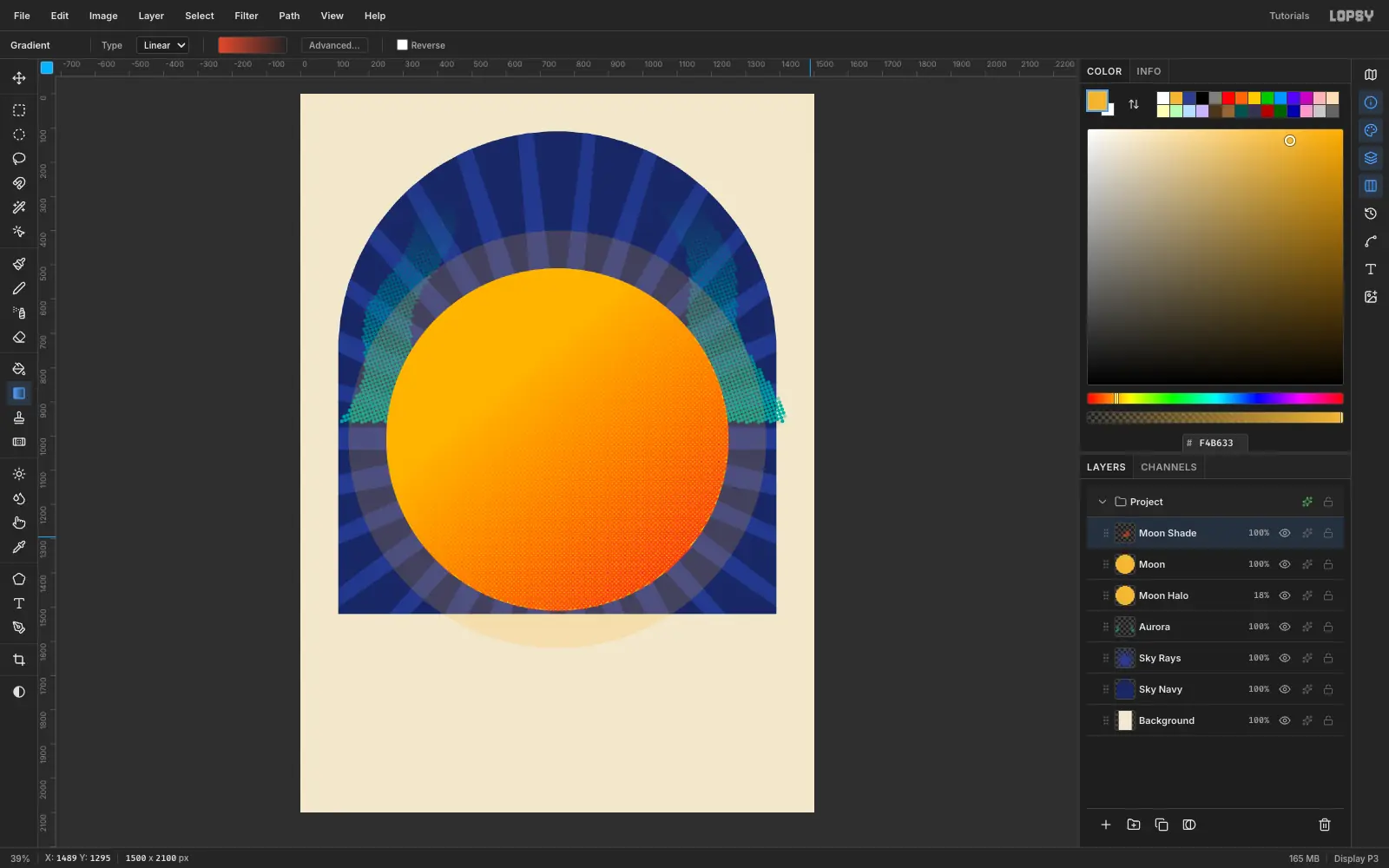Hide the Aurora layer
The width and height of the screenshot is (1389, 868).
[x=1285, y=627]
